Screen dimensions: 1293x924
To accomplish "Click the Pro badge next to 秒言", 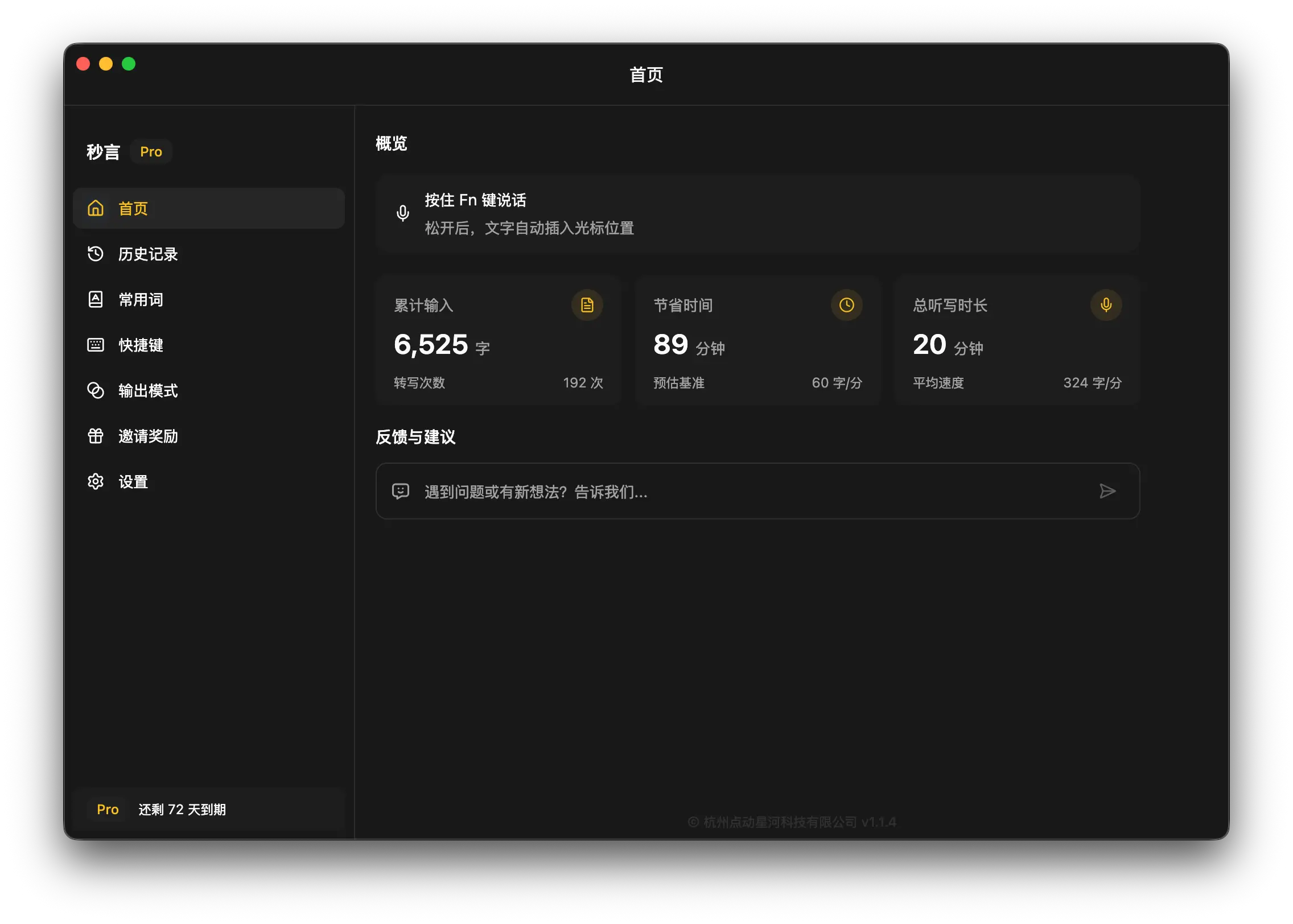I will click(x=151, y=151).
